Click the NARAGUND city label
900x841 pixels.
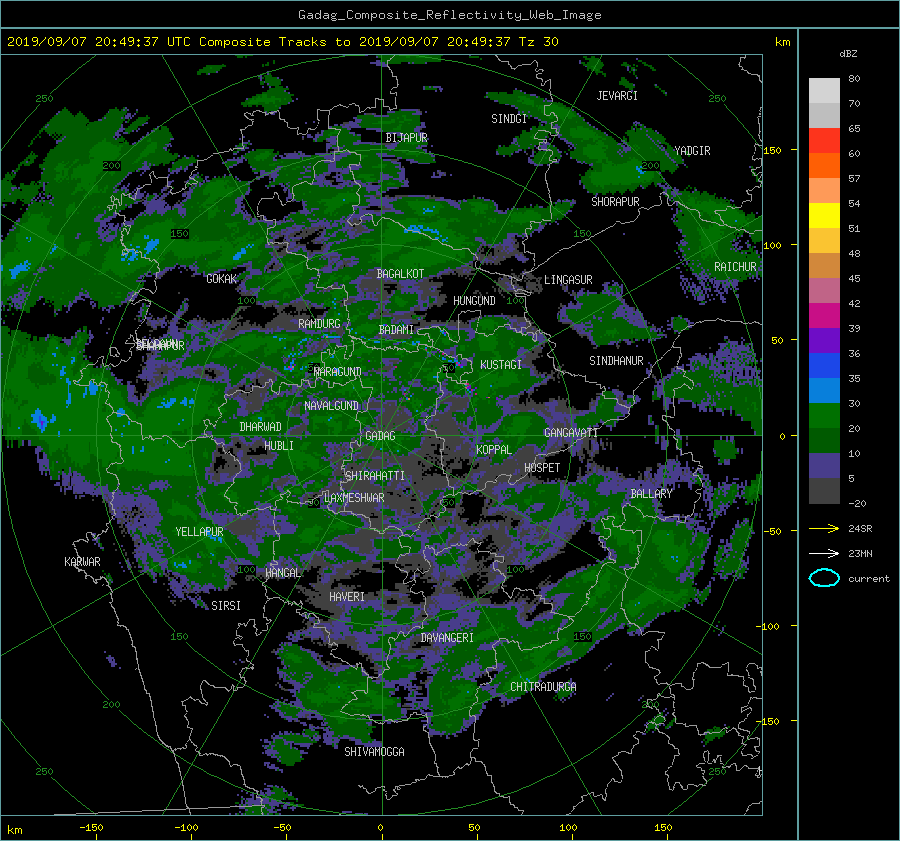click(x=338, y=372)
